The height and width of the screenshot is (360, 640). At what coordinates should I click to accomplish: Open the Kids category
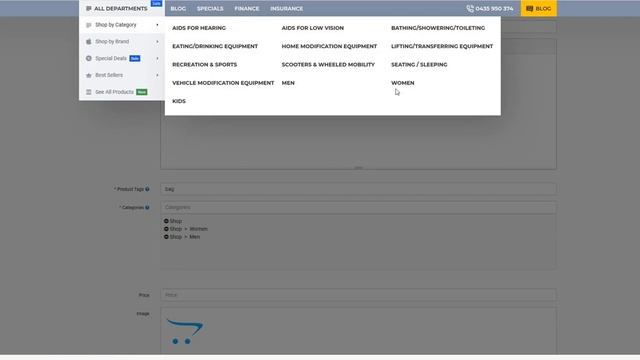point(179,101)
